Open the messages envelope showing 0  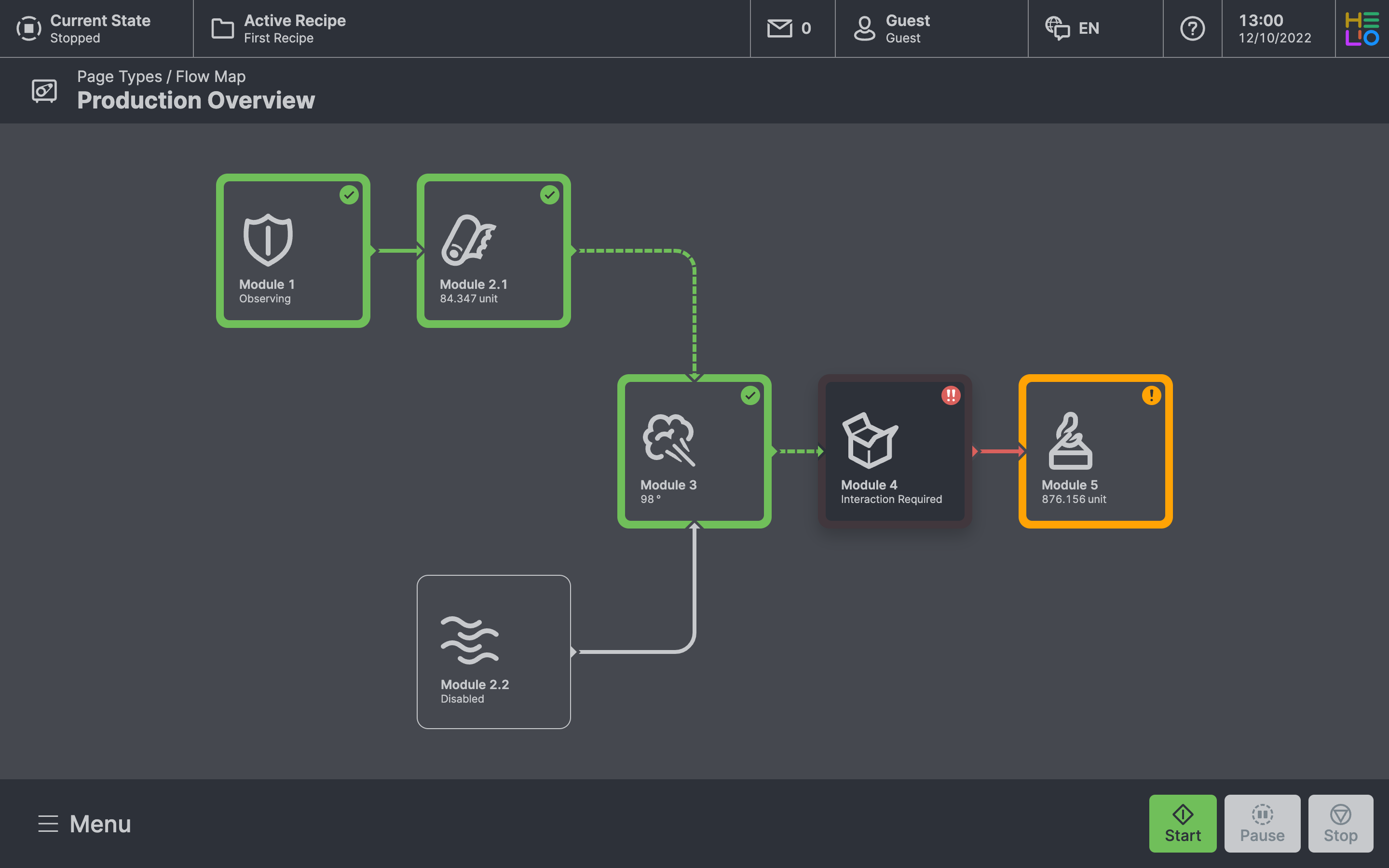click(790, 28)
